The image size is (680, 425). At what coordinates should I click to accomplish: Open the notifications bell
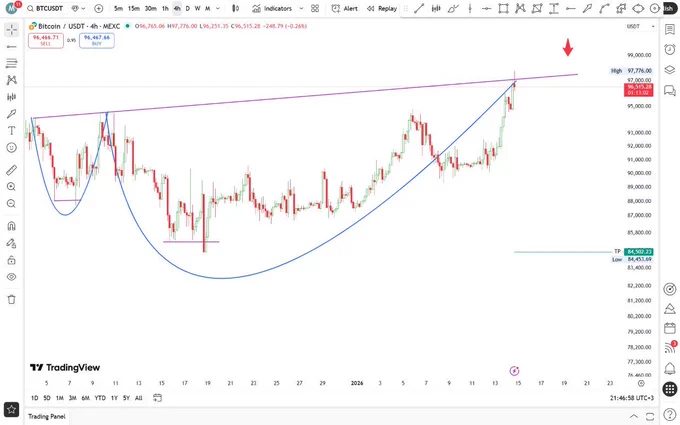[x=670, y=368]
